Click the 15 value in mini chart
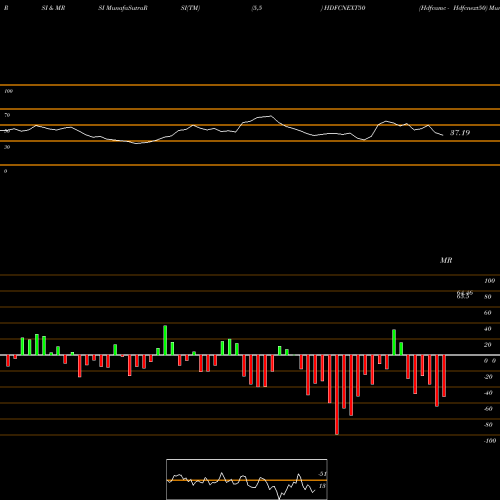 pos(322,486)
